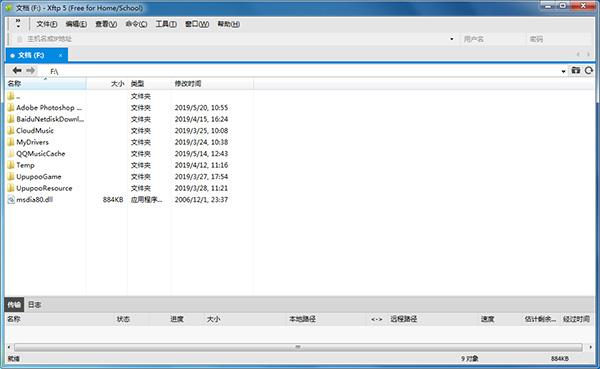
Task: Click the scrollbar left arrow
Action: tap(9, 347)
